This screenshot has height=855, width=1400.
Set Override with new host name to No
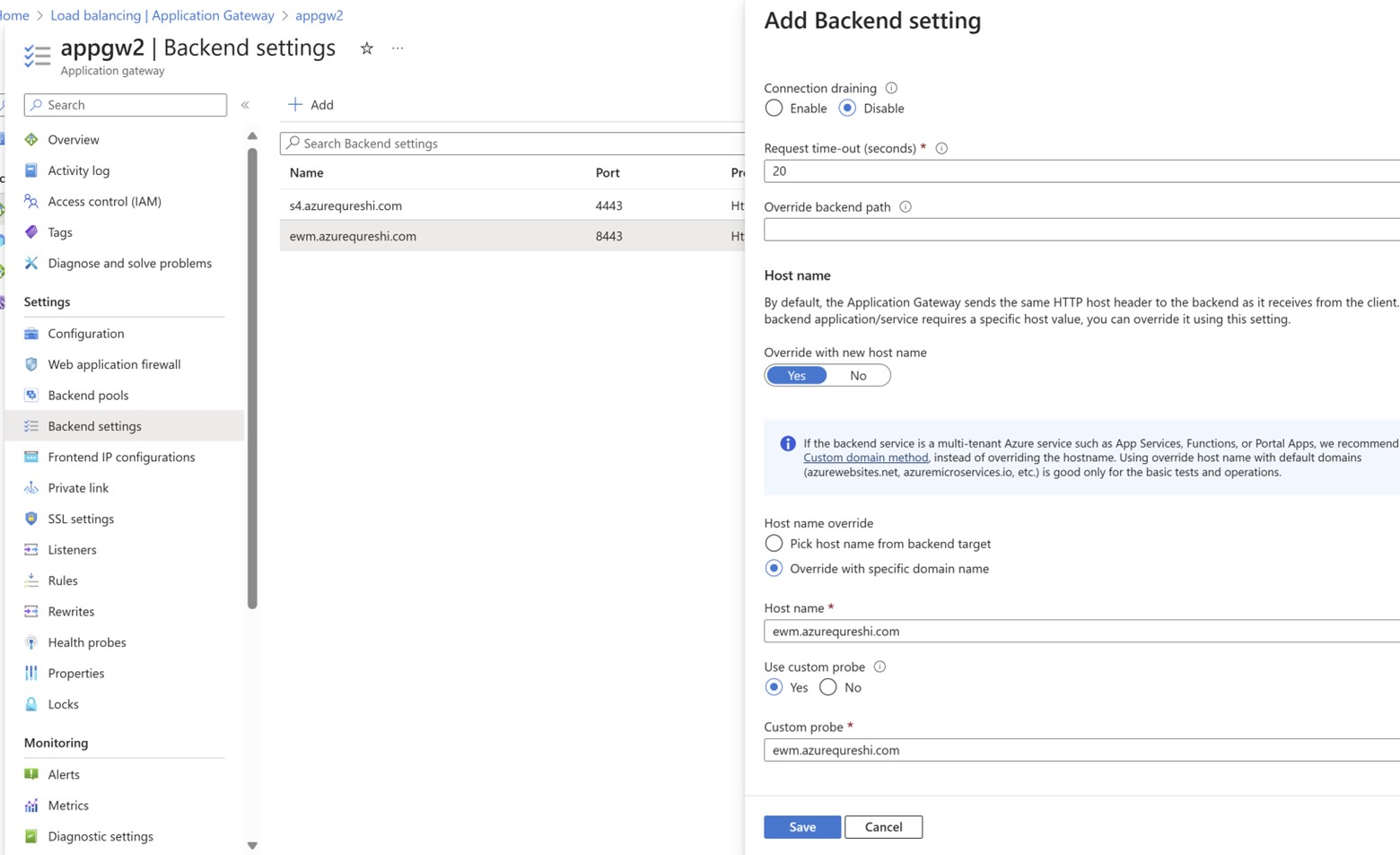coord(858,376)
